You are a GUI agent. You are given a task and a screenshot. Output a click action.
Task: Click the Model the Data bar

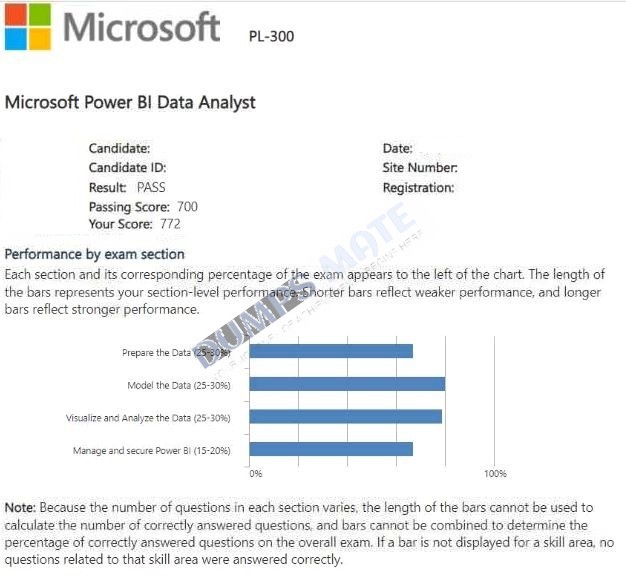pyautogui.click(x=347, y=384)
